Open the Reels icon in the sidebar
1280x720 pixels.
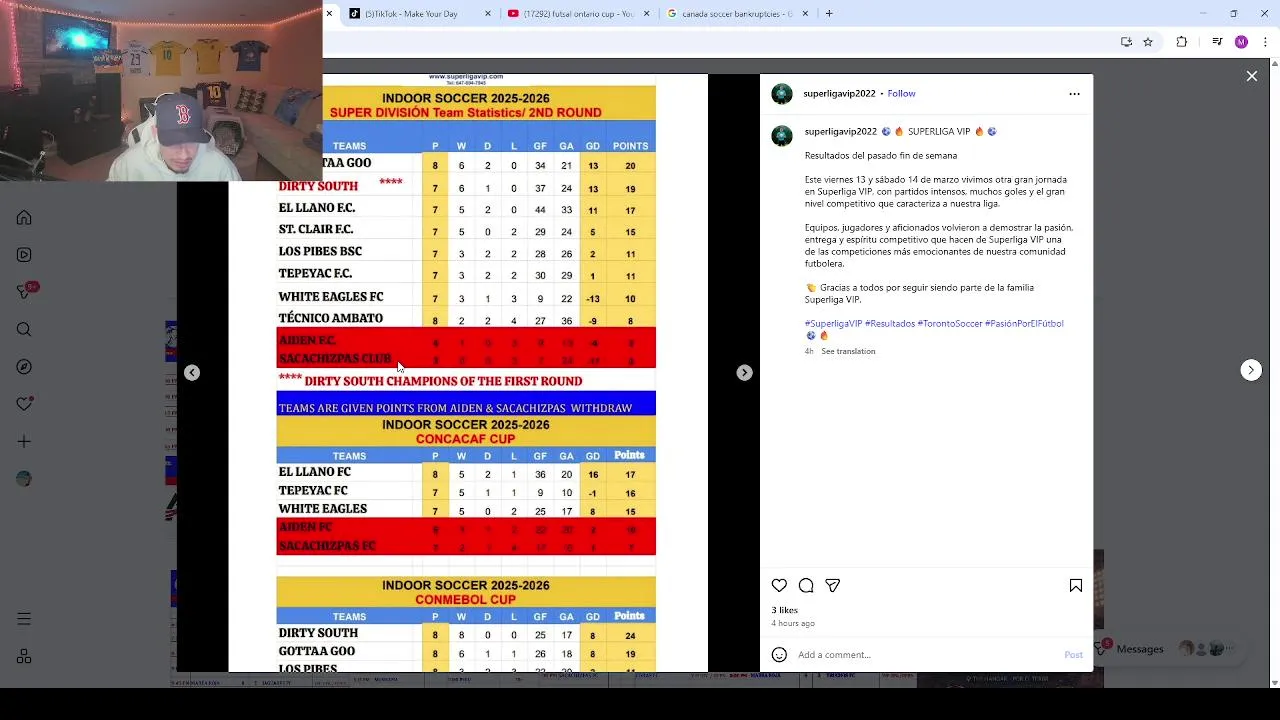[24, 255]
